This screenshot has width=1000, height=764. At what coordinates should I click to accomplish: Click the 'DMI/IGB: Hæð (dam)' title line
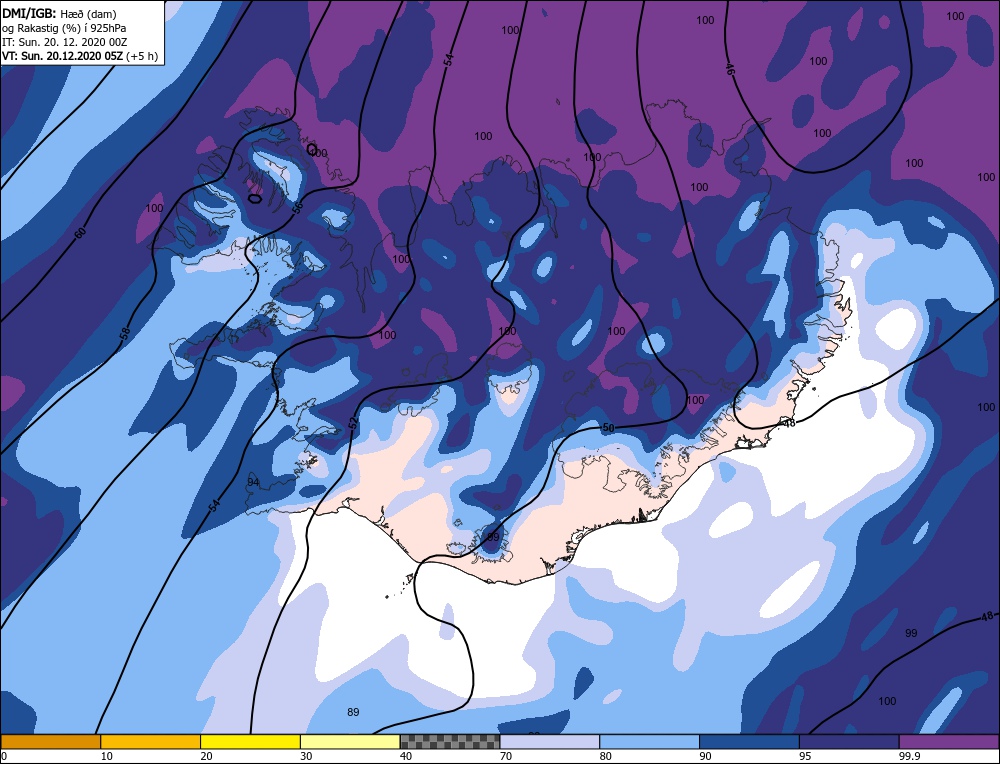point(59,12)
